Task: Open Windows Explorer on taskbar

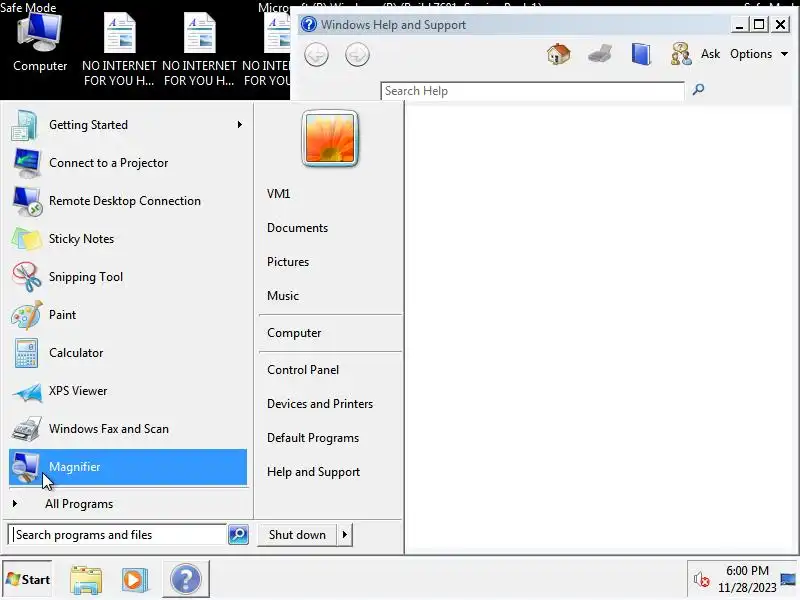Action: (x=86, y=579)
